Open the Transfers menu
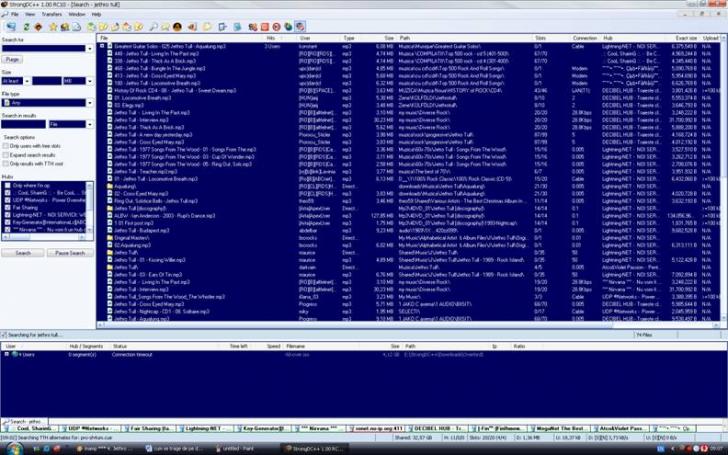 click(x=49, y=14)
